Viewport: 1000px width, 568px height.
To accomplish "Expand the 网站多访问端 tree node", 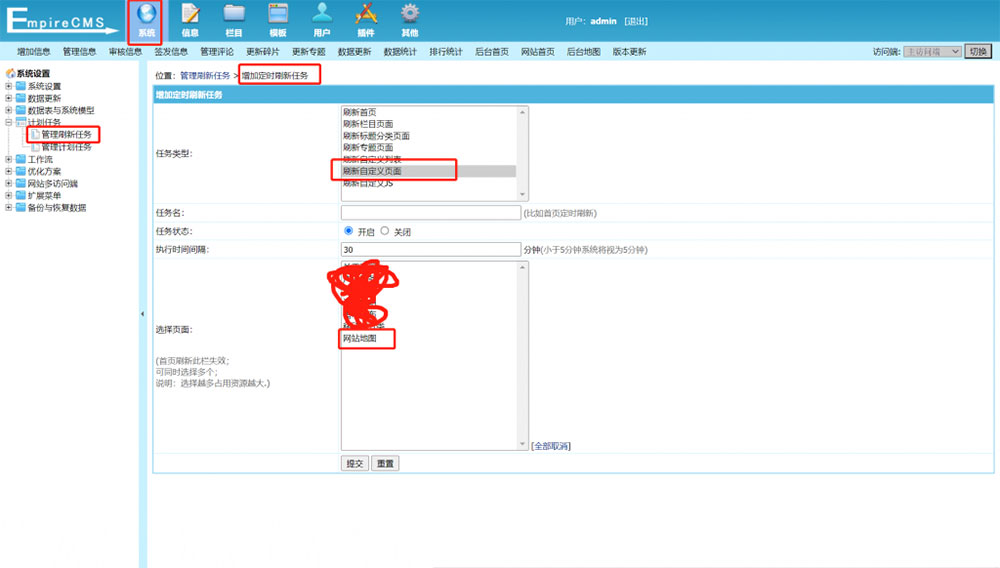I will click(x=8, y=184).
